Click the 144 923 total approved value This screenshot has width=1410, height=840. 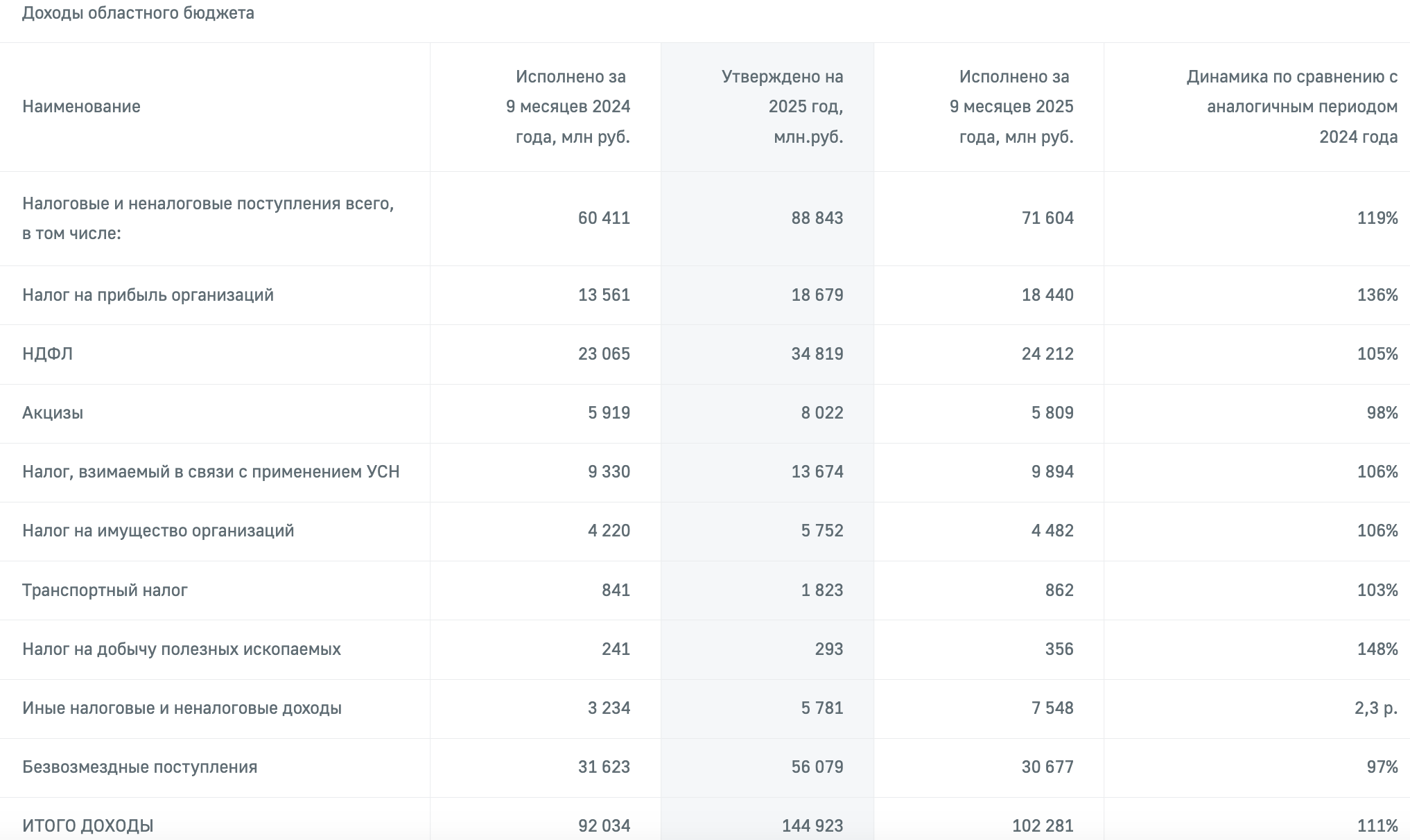(812, 825)
